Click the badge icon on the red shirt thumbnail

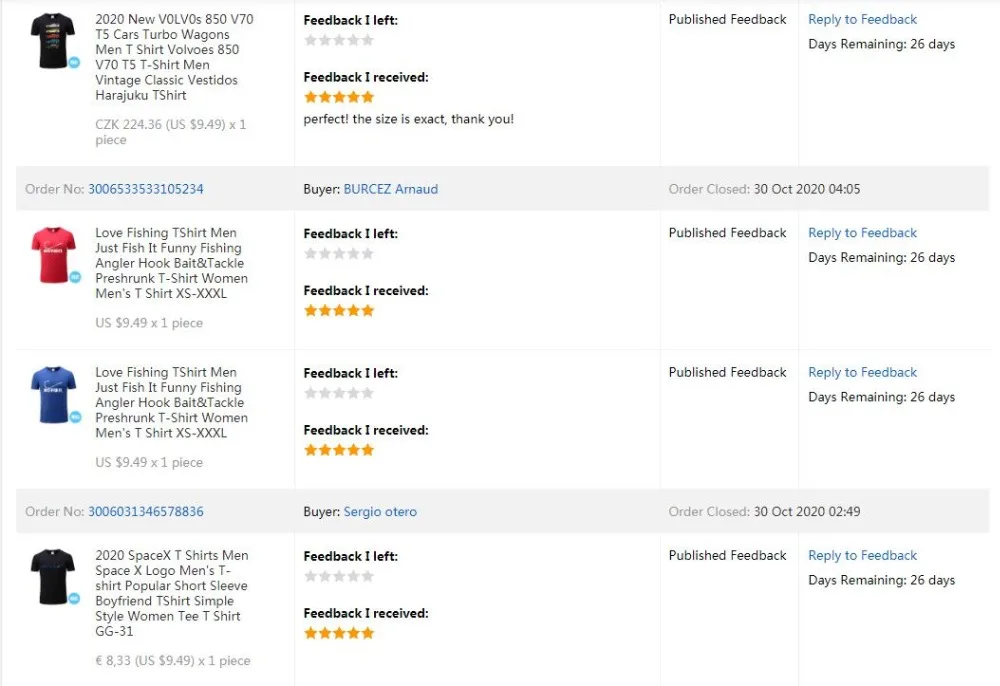(x=74, y=277)
